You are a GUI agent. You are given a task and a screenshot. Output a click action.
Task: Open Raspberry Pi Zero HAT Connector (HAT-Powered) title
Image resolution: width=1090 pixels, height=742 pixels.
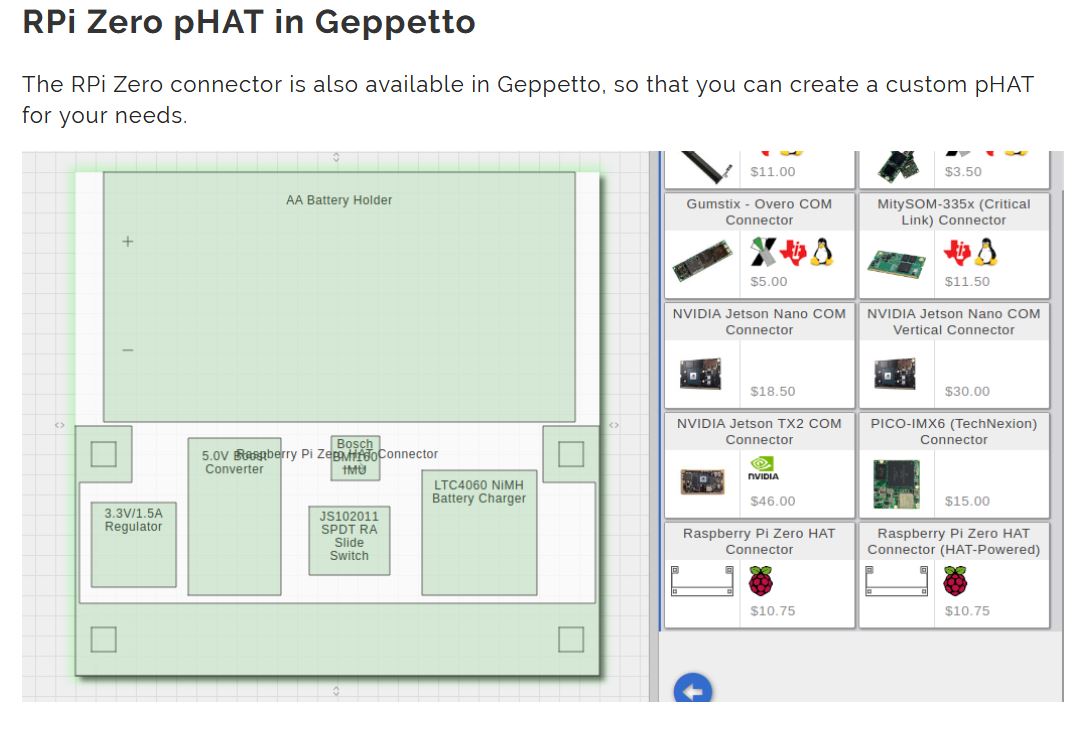click(954, 542)
